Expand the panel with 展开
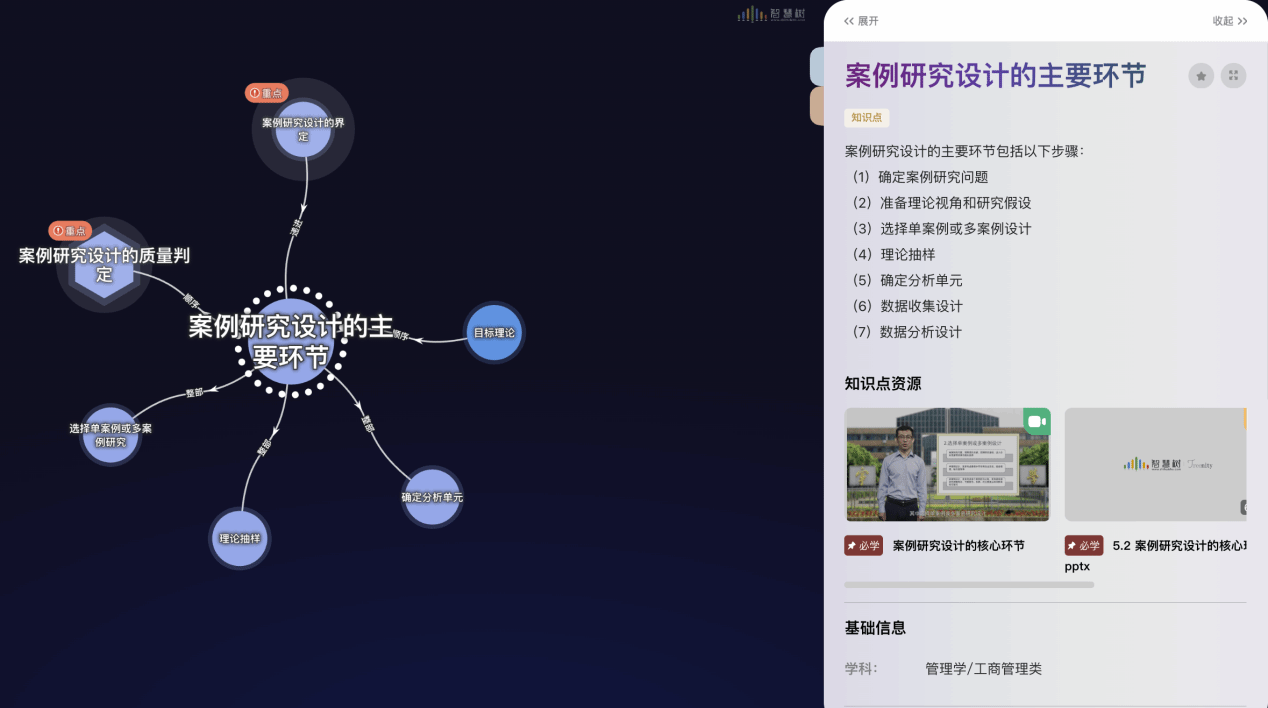Screen dimensions: 1268x708 [861, 21]
